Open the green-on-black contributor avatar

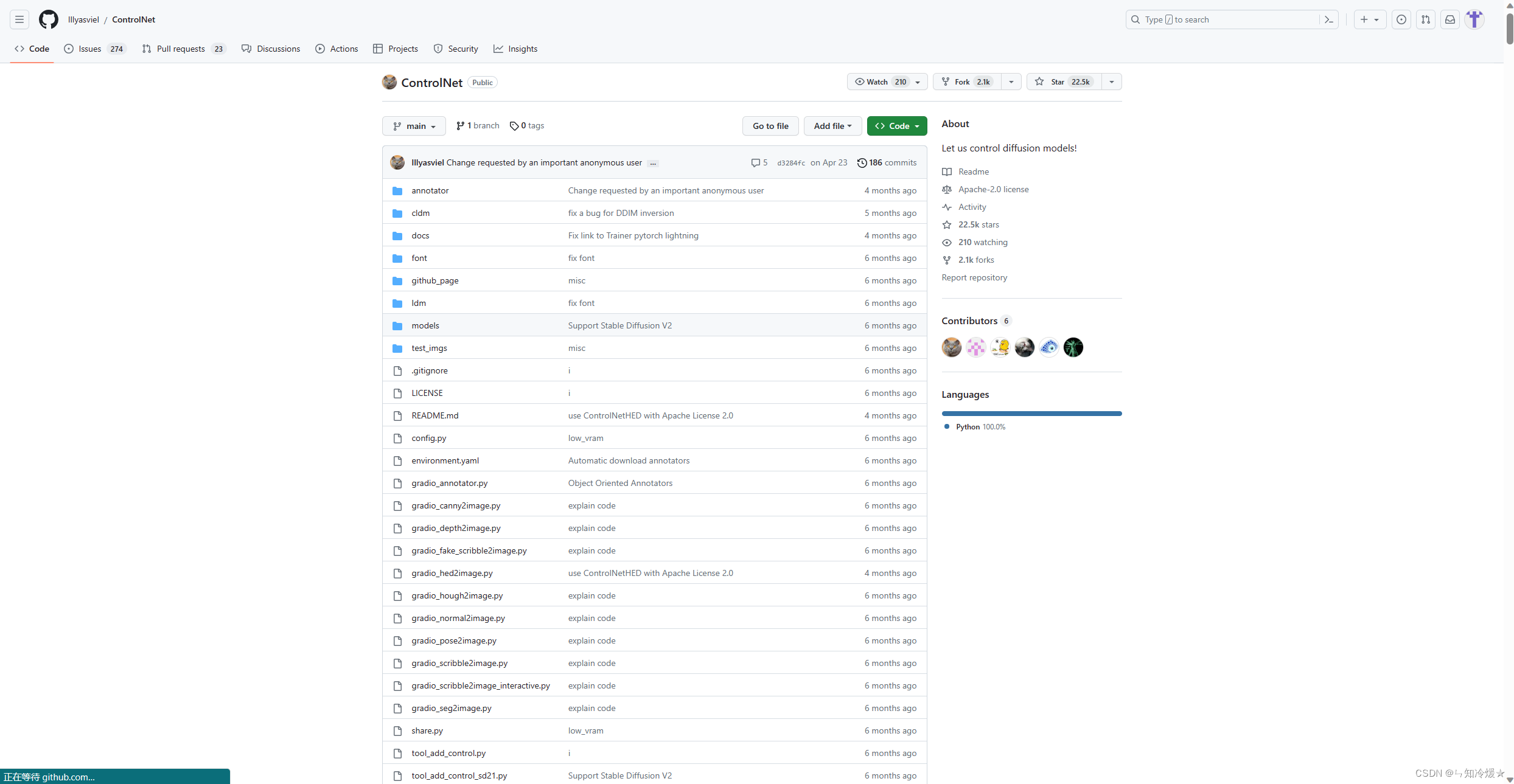(1073, 347)
